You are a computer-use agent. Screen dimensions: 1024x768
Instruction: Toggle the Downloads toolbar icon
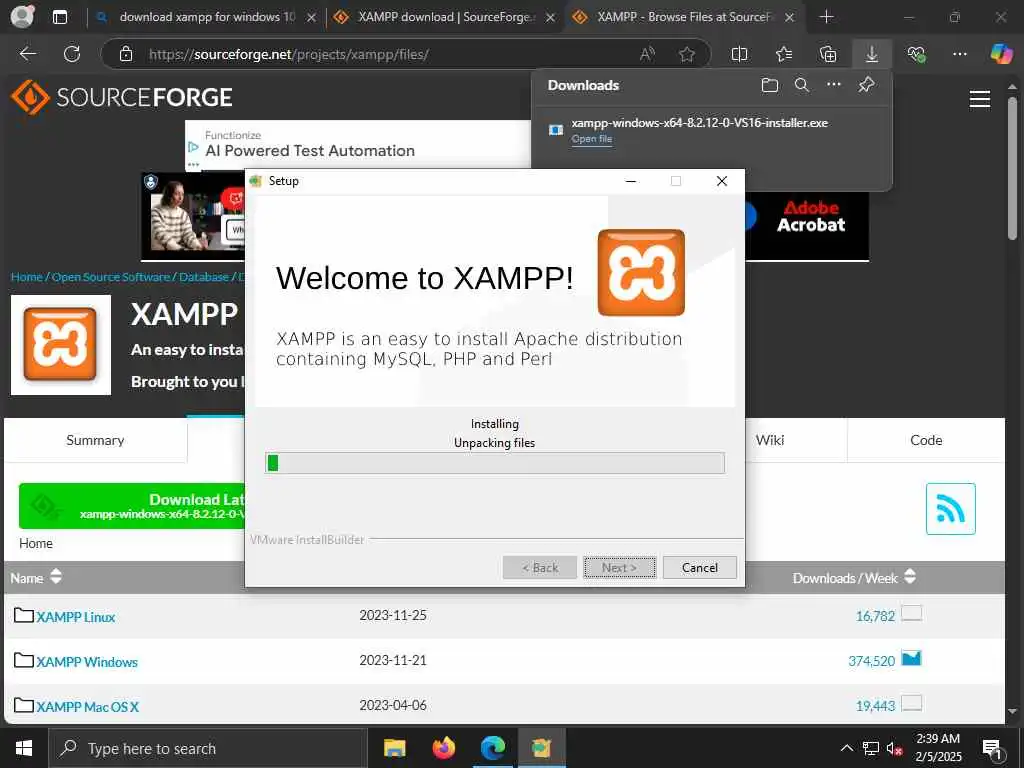[x=872, y=54]
